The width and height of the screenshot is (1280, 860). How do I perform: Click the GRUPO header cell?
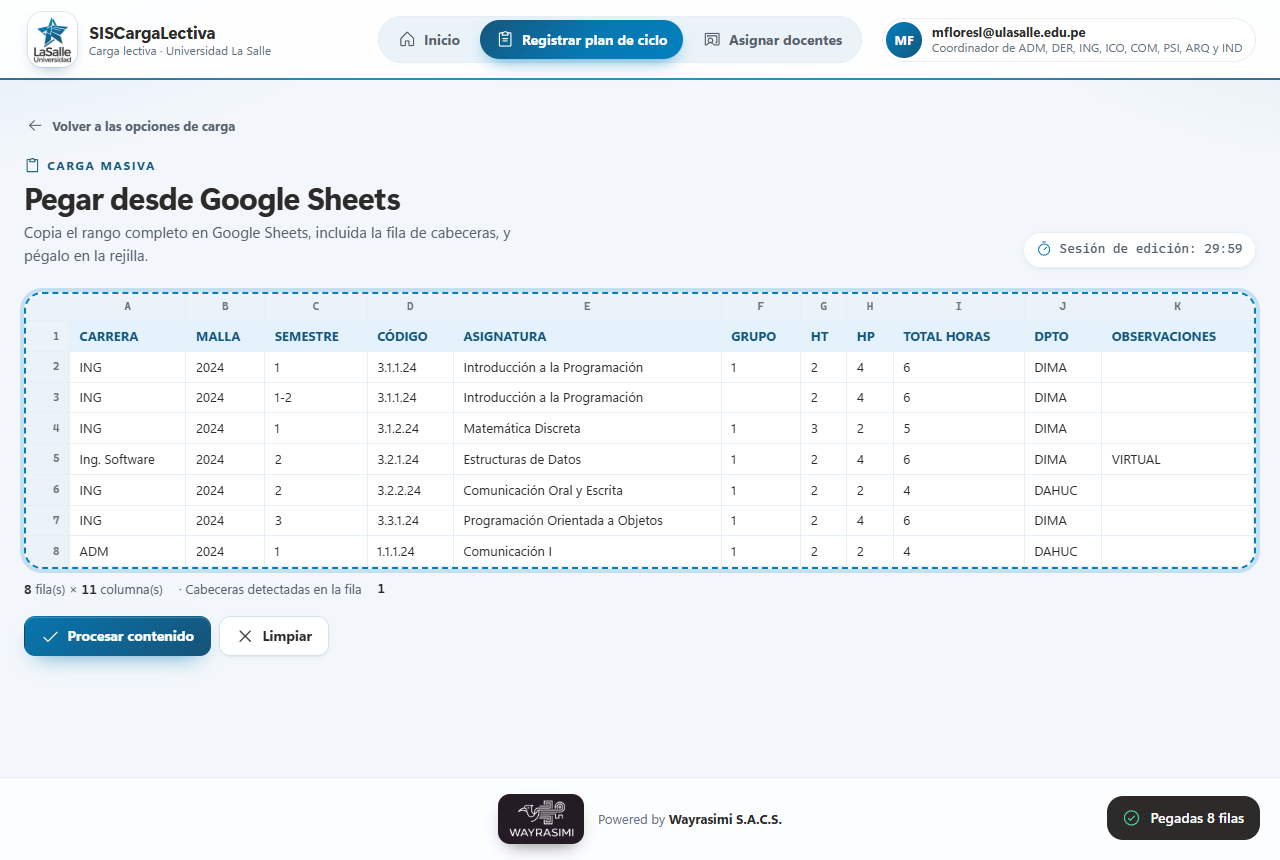click(x=761, y=336)
